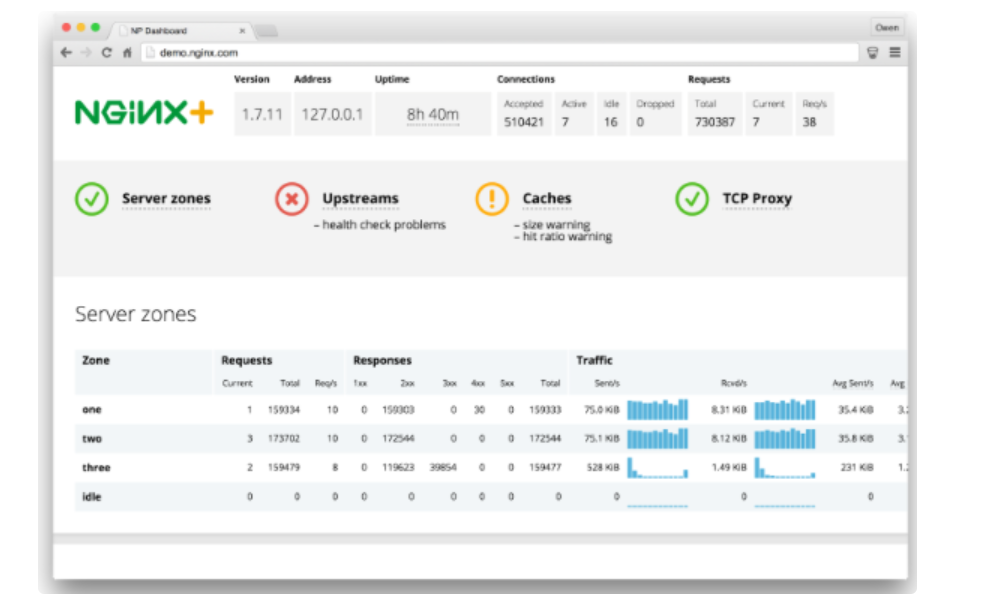1000x609 pixels.
Task: Open the browser hamburger menu
Action: tap(895, 52)
